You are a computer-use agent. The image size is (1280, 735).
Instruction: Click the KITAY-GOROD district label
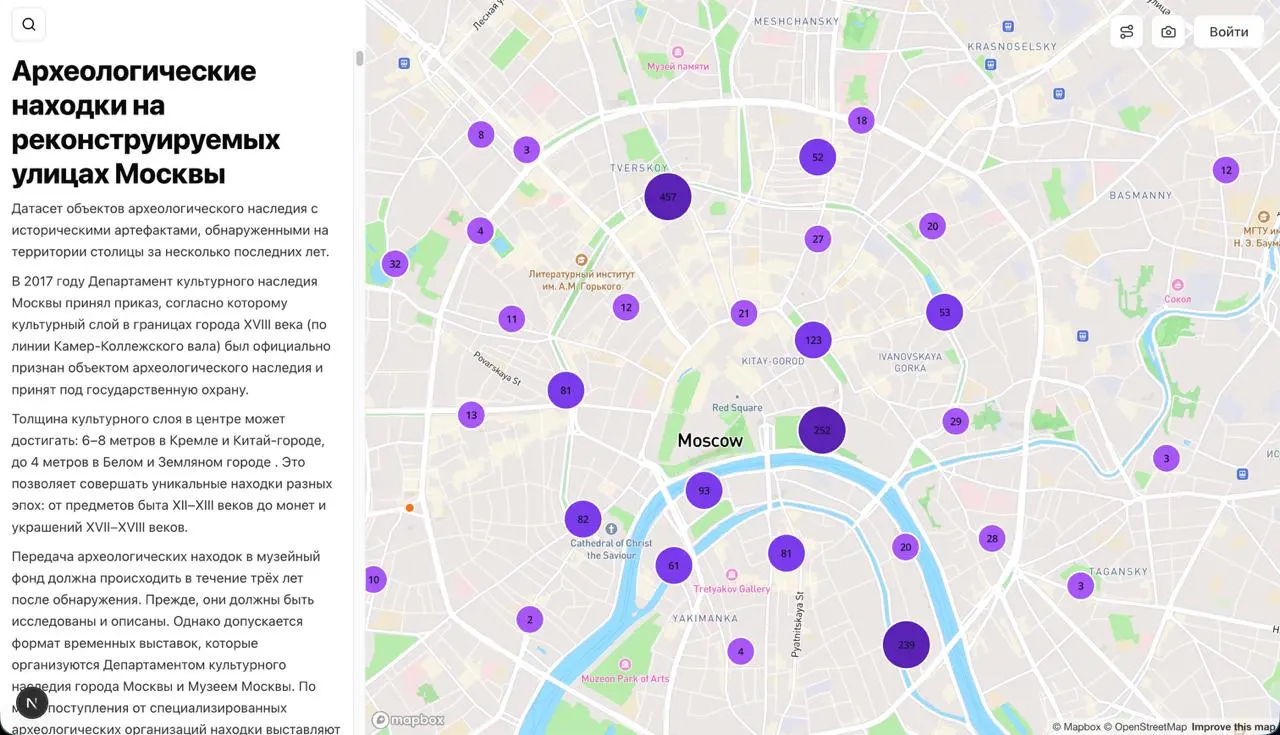click(x=773, y=361)
